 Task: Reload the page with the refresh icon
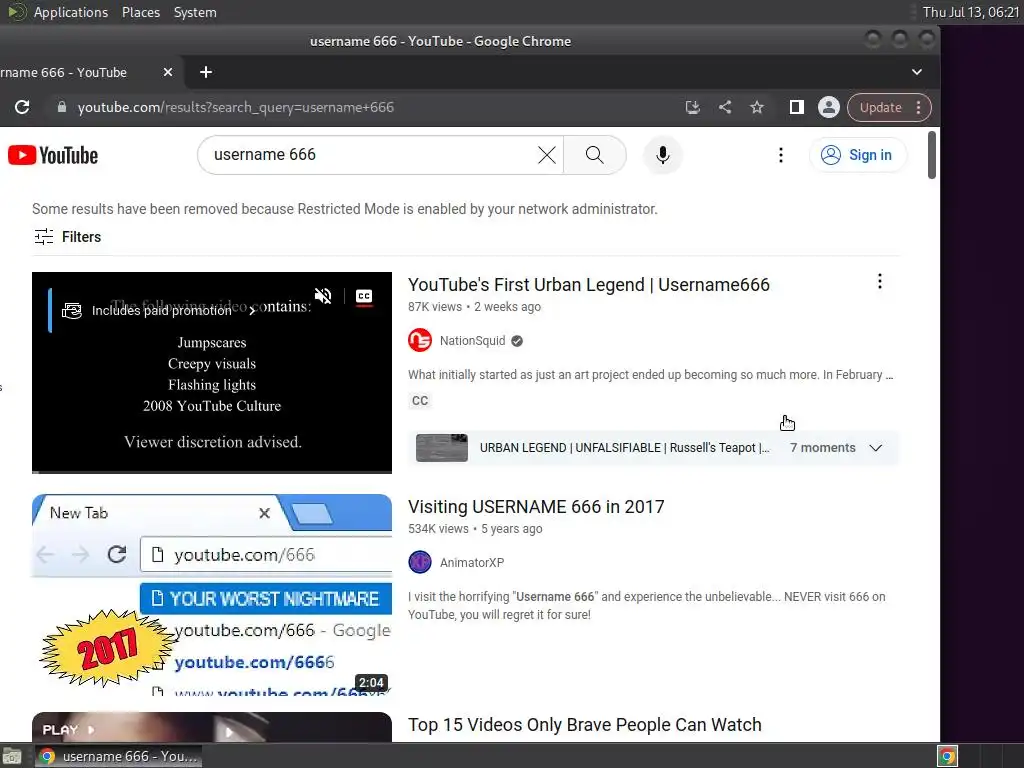(x=22, y=107)
